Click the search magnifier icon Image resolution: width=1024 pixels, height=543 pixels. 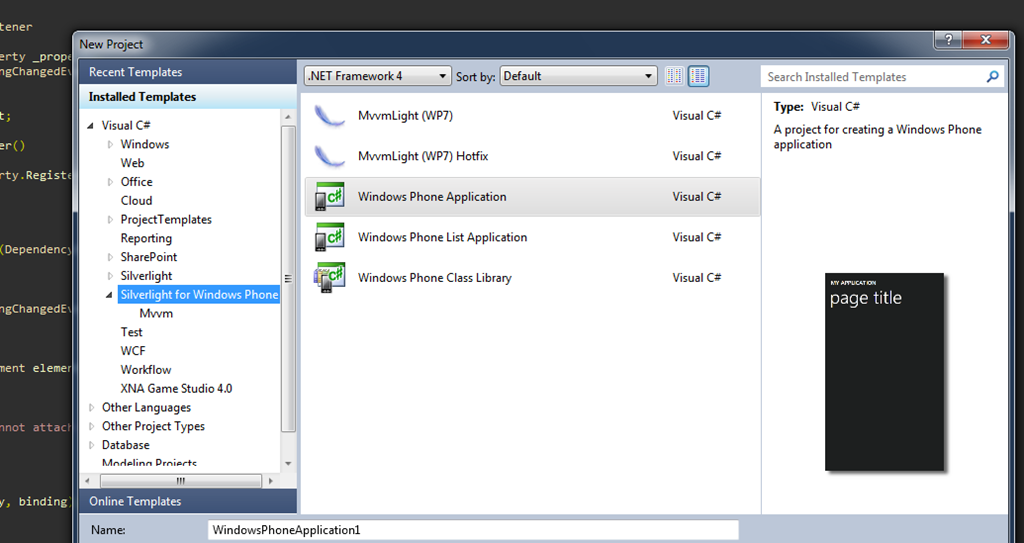point(993,76)
